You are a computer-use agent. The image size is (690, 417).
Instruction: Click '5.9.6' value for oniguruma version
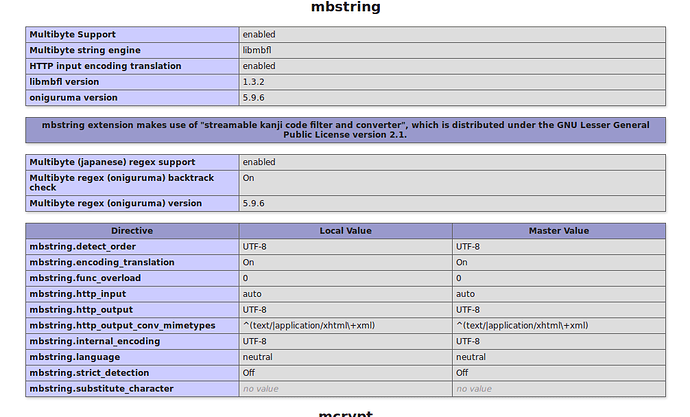(x=452, y=98)
